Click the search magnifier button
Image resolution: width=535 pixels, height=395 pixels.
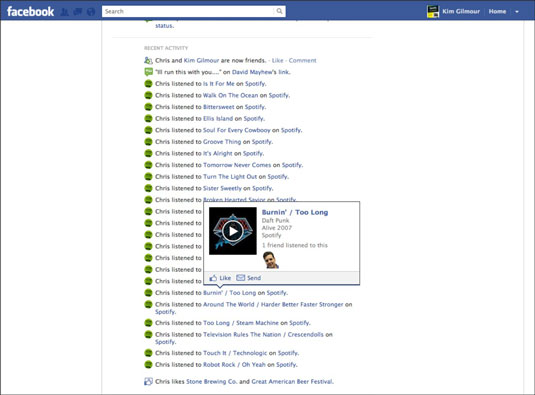click(x=279, y=11)
